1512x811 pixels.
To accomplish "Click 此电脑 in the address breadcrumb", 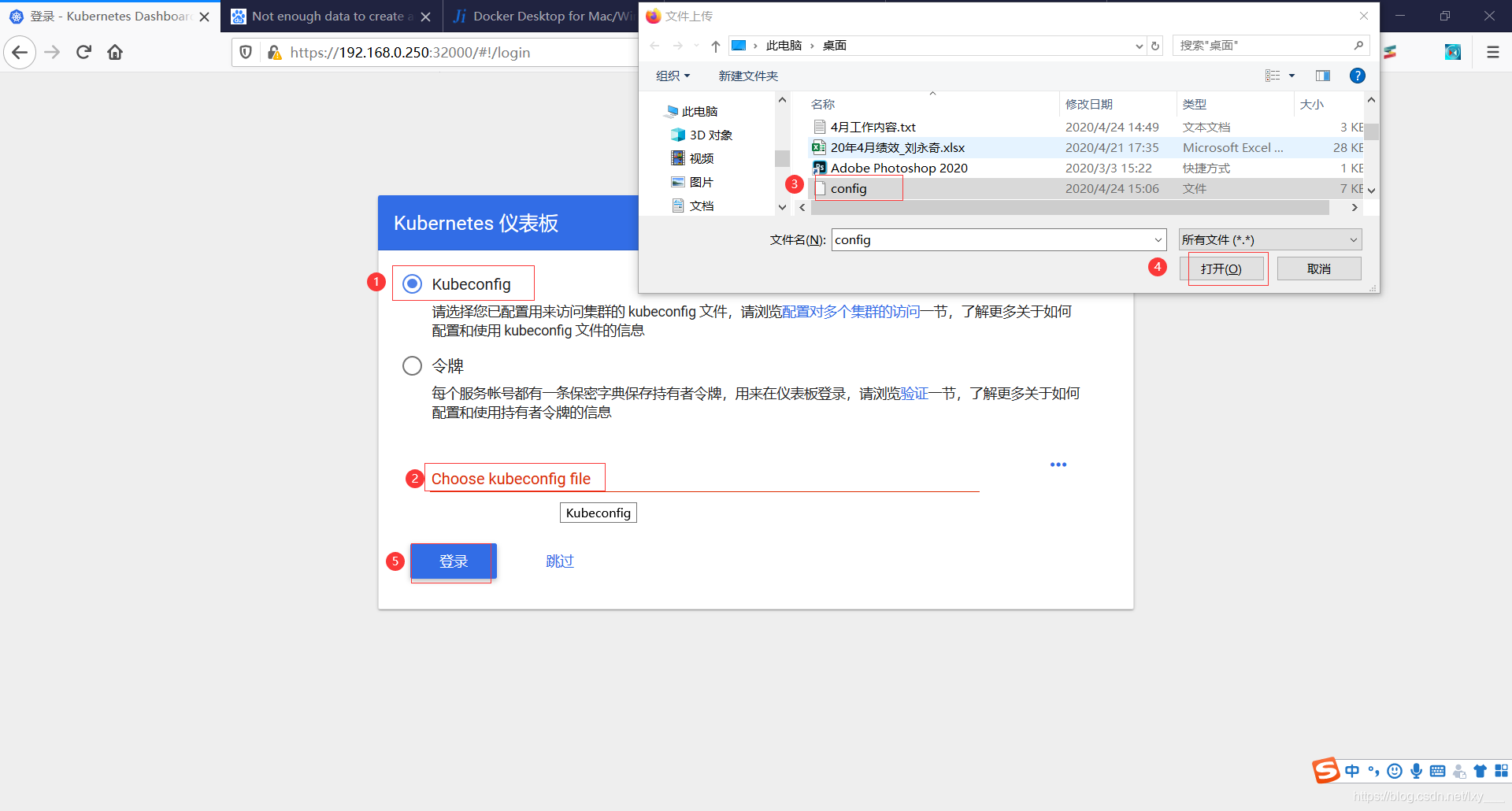I will tap(784, 46).
